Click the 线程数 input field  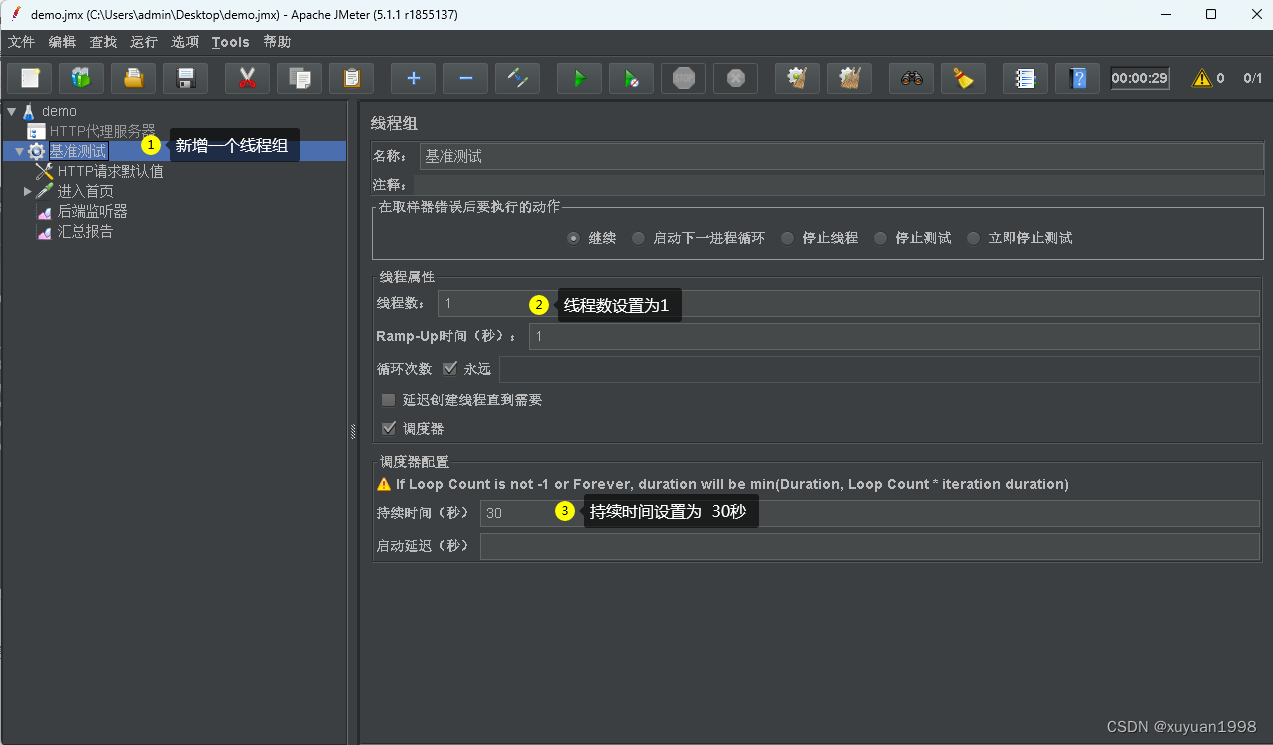pos(848,303)
